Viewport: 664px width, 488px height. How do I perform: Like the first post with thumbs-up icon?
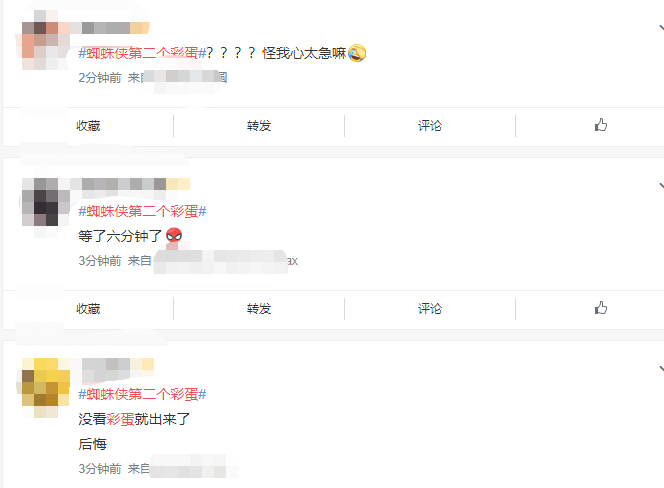tap(600, 125)
